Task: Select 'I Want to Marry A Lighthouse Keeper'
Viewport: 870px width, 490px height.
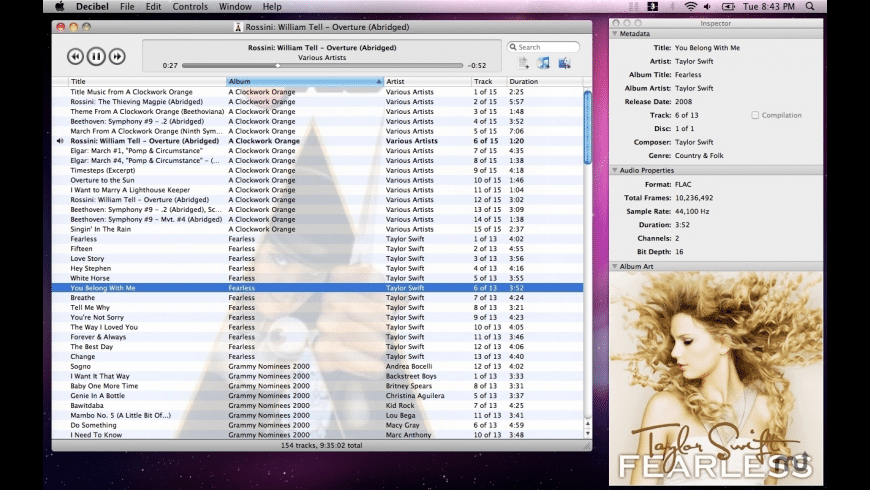Action: 317,190
